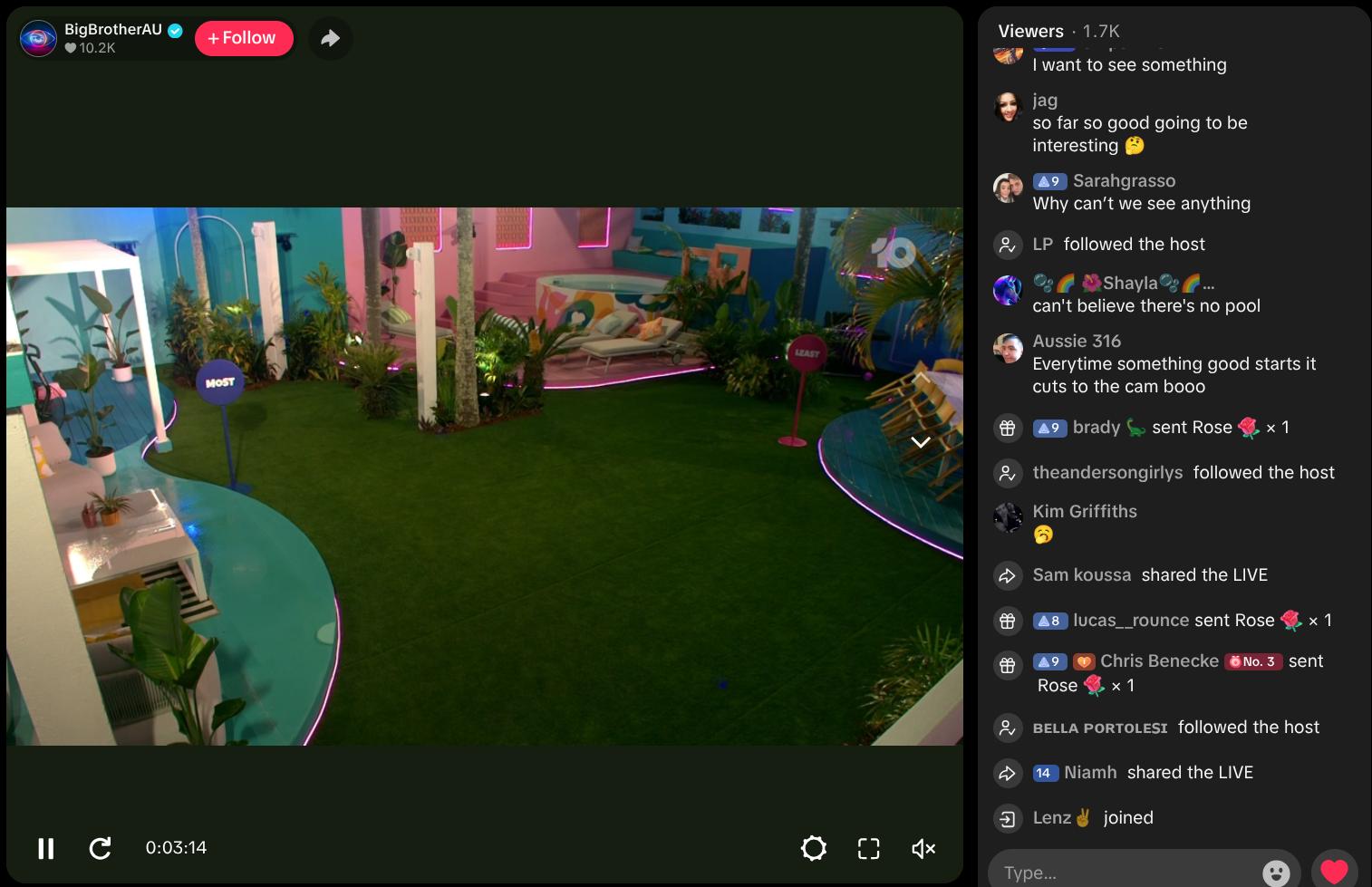Unmute the stream audio
1372x887 pixels.
tap(923, 848)
